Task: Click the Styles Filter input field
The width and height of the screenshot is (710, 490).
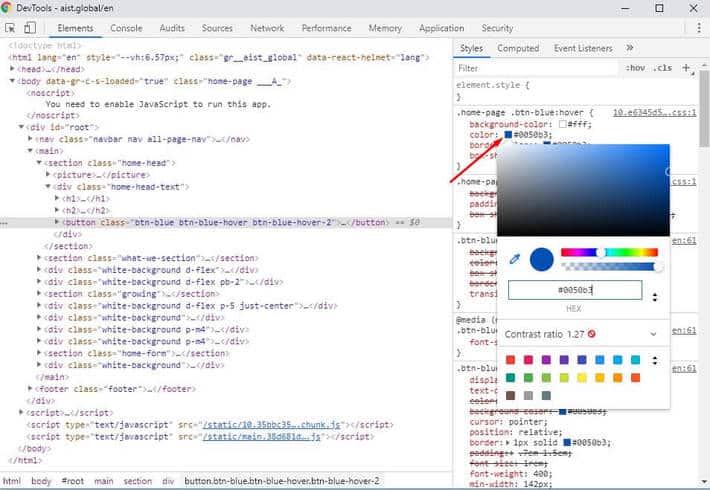Action: click(537, 68)
